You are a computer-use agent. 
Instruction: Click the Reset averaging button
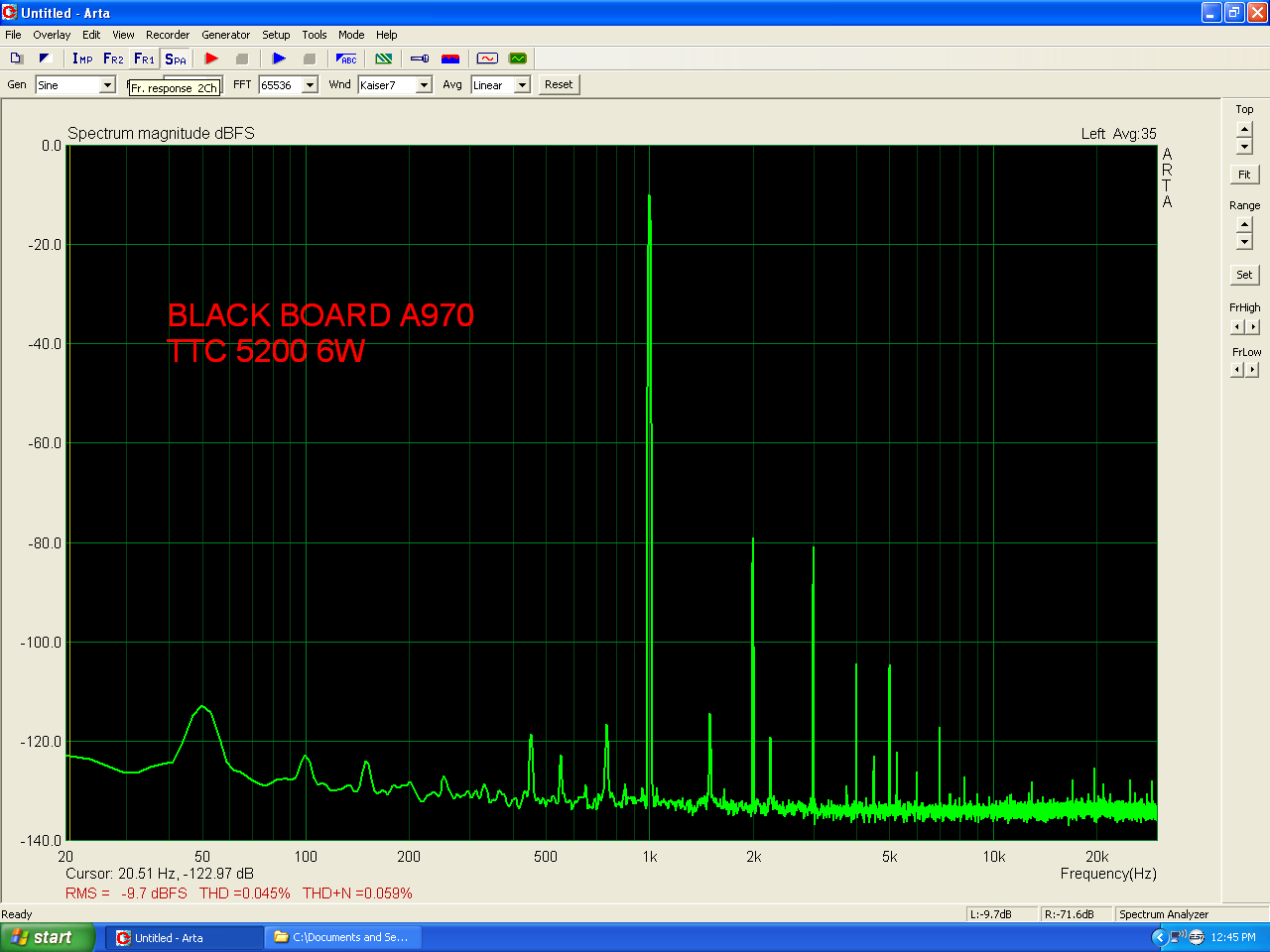tap(559, 85)
